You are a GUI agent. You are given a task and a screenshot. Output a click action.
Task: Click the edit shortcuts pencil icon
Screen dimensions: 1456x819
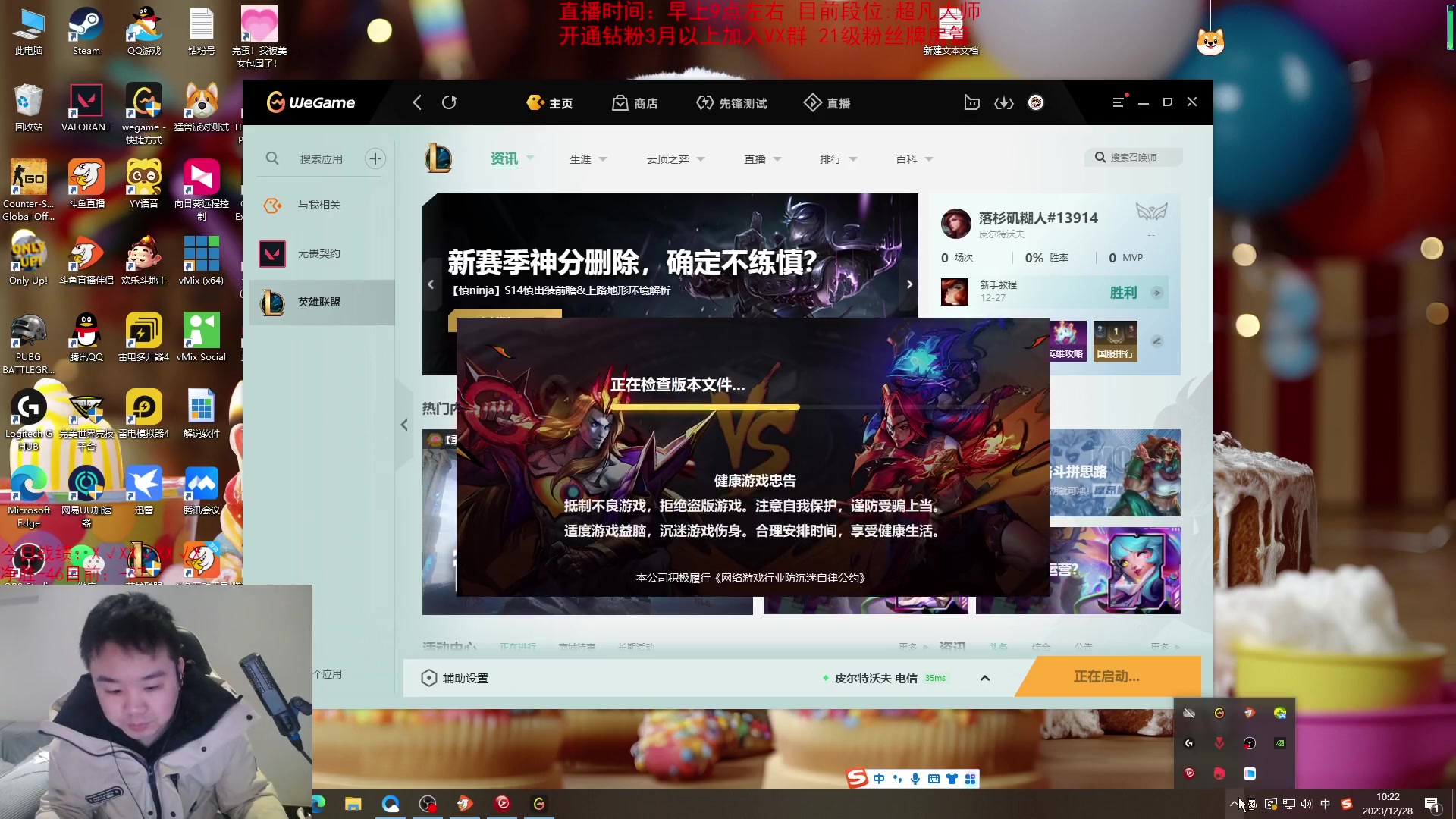point(1157,341)
